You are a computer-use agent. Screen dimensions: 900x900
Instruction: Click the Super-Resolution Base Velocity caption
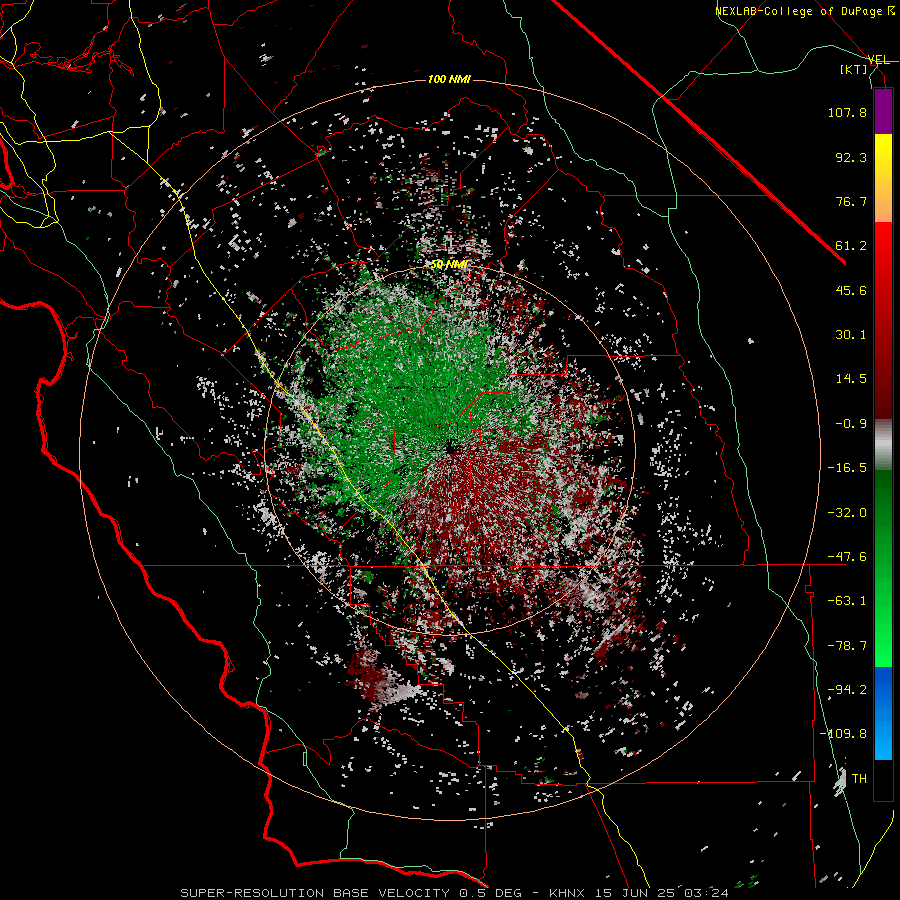[x=454, y=893]
